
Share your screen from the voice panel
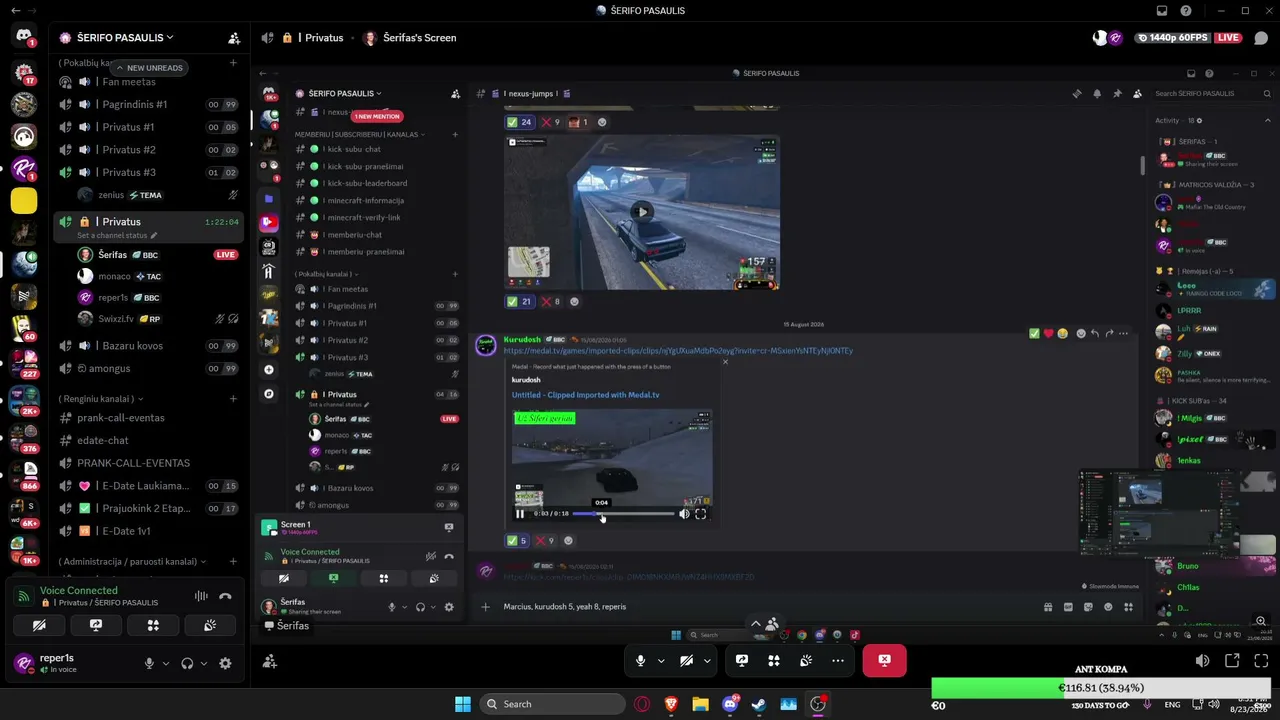click(96, 625)
